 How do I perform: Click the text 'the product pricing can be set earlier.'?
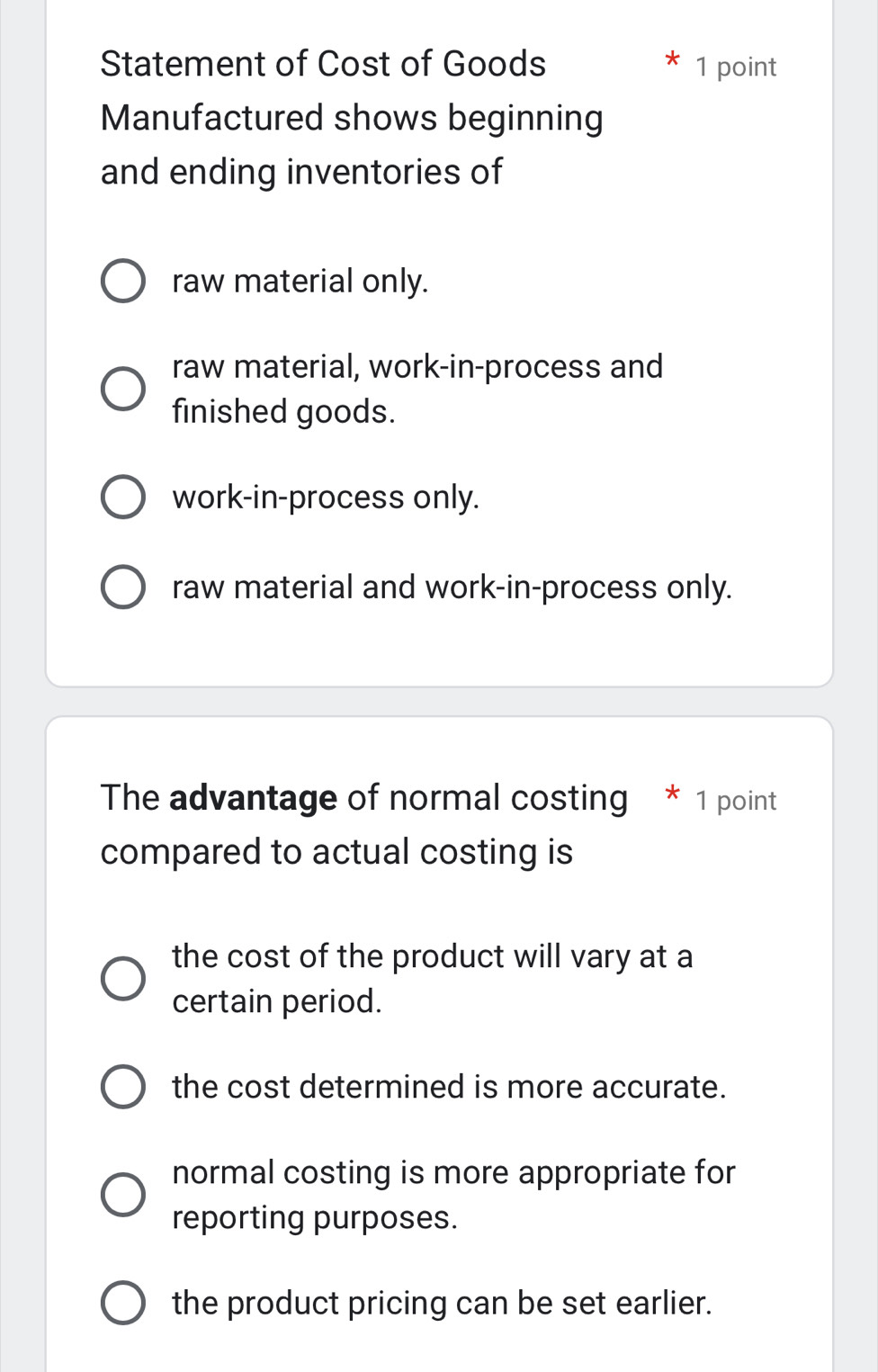[x=442, y=1303]
